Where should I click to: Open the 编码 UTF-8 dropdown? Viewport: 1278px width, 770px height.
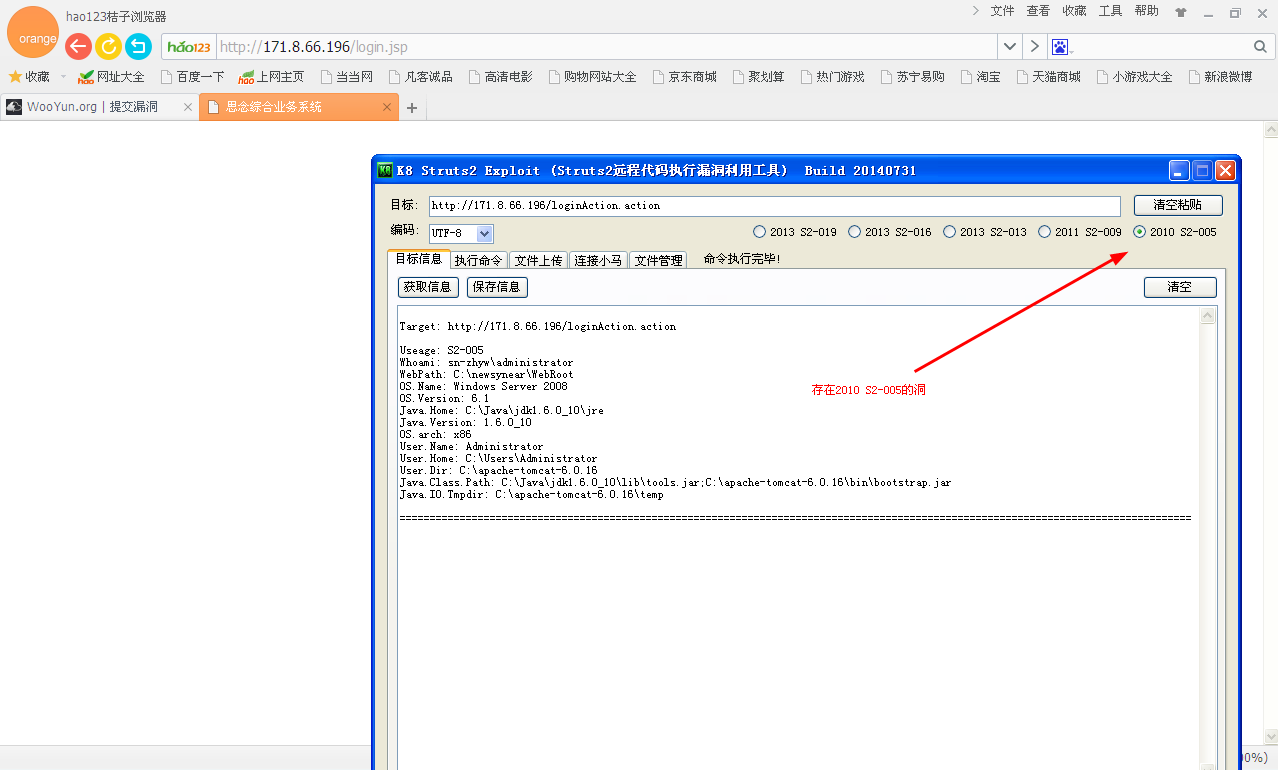pos(485,233)
